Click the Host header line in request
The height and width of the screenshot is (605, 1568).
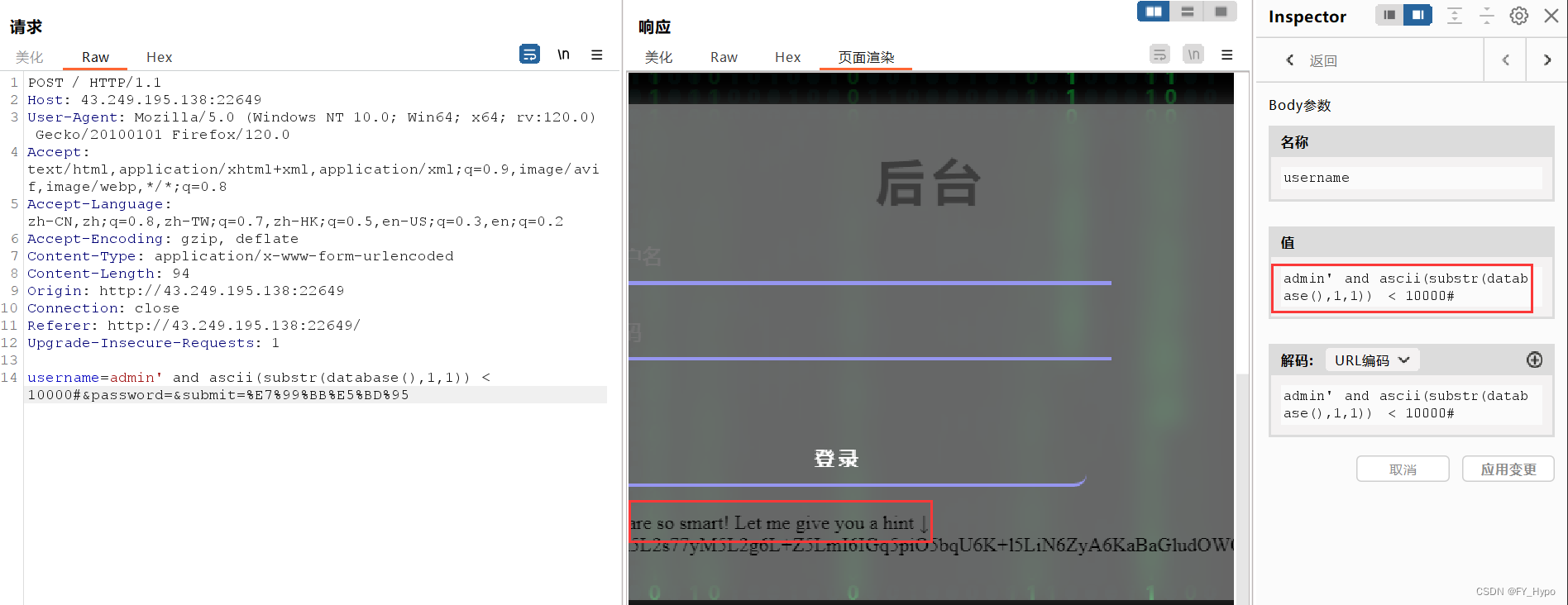point(145,100)
